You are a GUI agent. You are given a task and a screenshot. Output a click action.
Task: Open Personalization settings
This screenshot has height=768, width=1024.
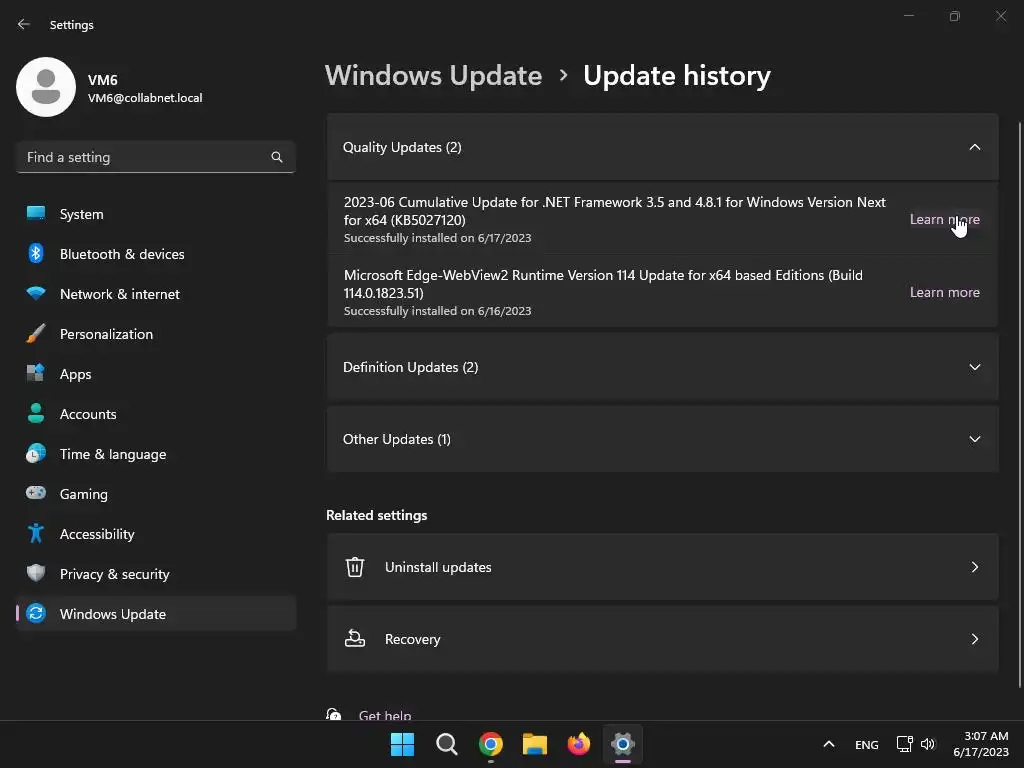pos(155,334)
